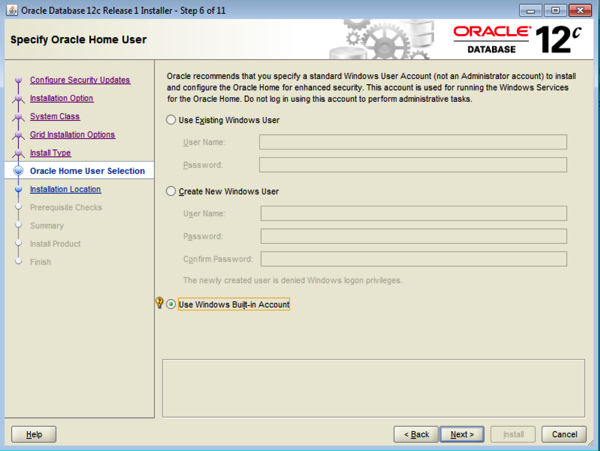Open Installation Location step link
Image resolution: width=600 pixels, height=451 pixels.
coord(65,189)
